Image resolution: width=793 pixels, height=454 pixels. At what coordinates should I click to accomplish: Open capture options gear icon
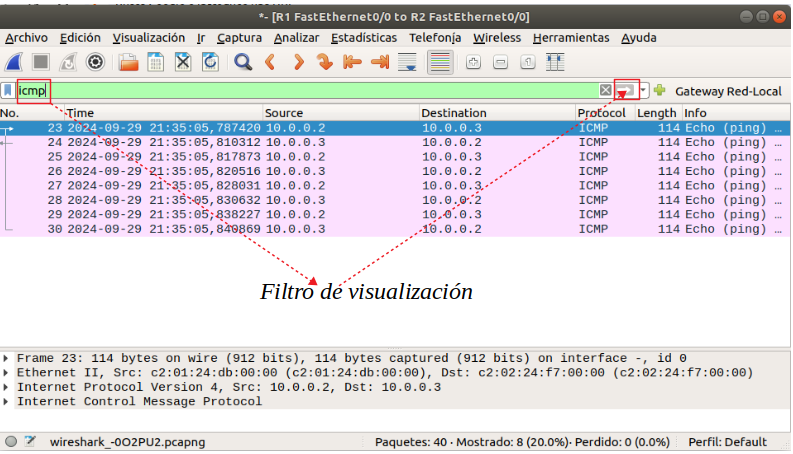(95, 62)
